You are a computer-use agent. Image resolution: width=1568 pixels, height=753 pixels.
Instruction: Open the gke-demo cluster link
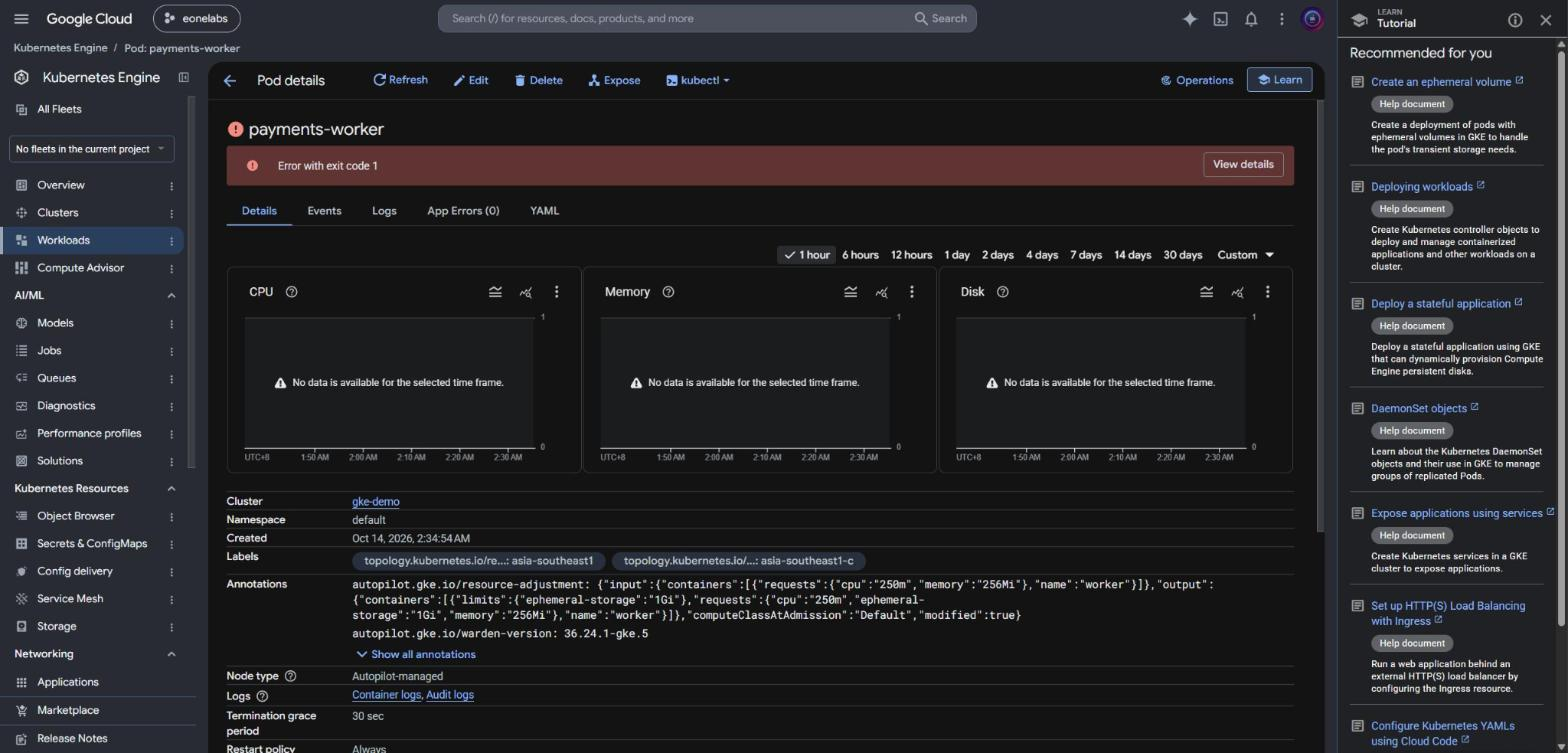(x=376, y=502)
